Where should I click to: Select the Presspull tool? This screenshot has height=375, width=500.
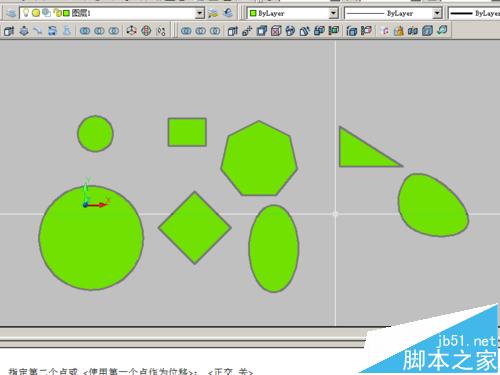click(24, 31)
